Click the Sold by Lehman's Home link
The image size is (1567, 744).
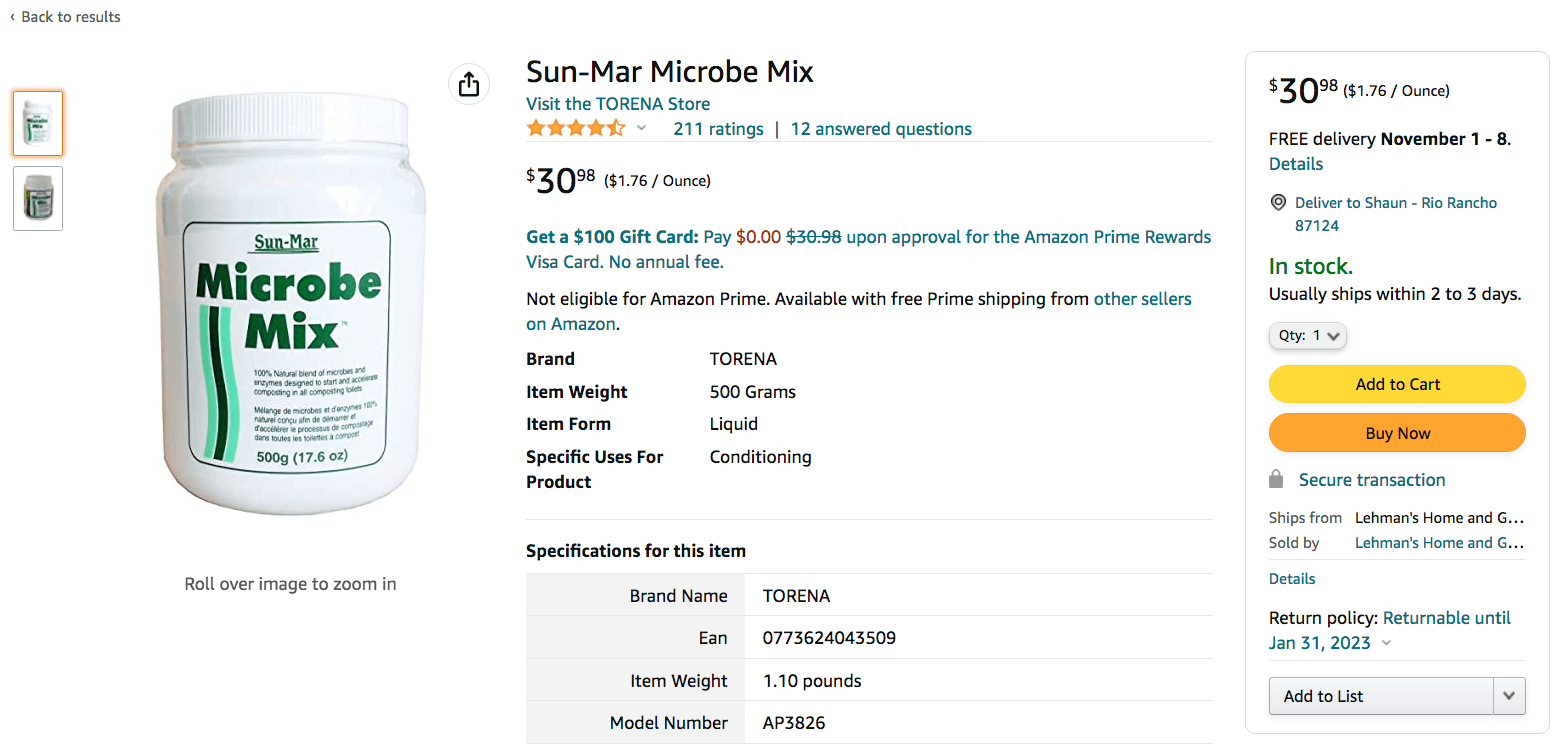tap(1438, 543)
